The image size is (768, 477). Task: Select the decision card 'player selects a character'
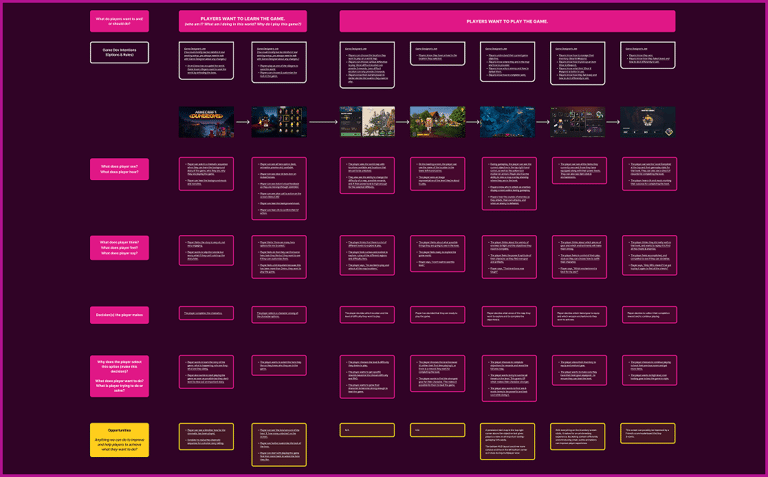coord(279,315)
